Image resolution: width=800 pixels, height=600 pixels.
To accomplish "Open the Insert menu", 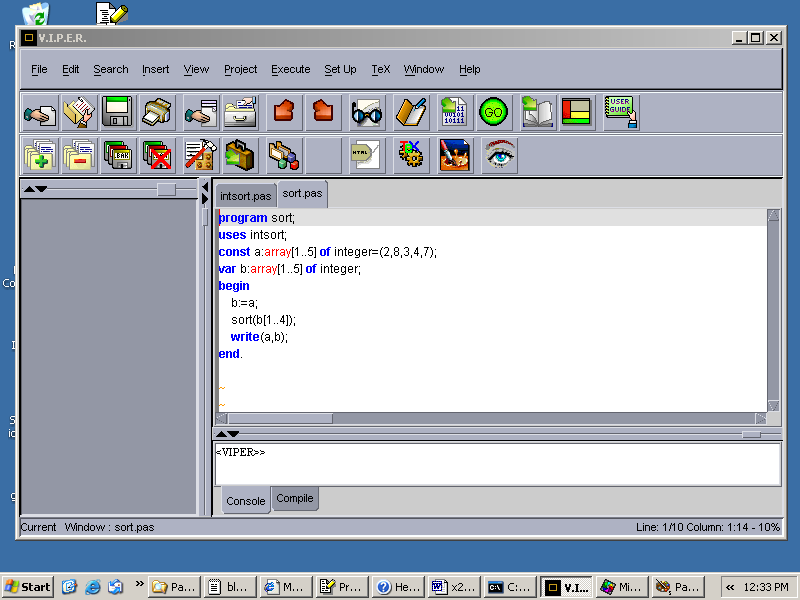I will [156, 69].
